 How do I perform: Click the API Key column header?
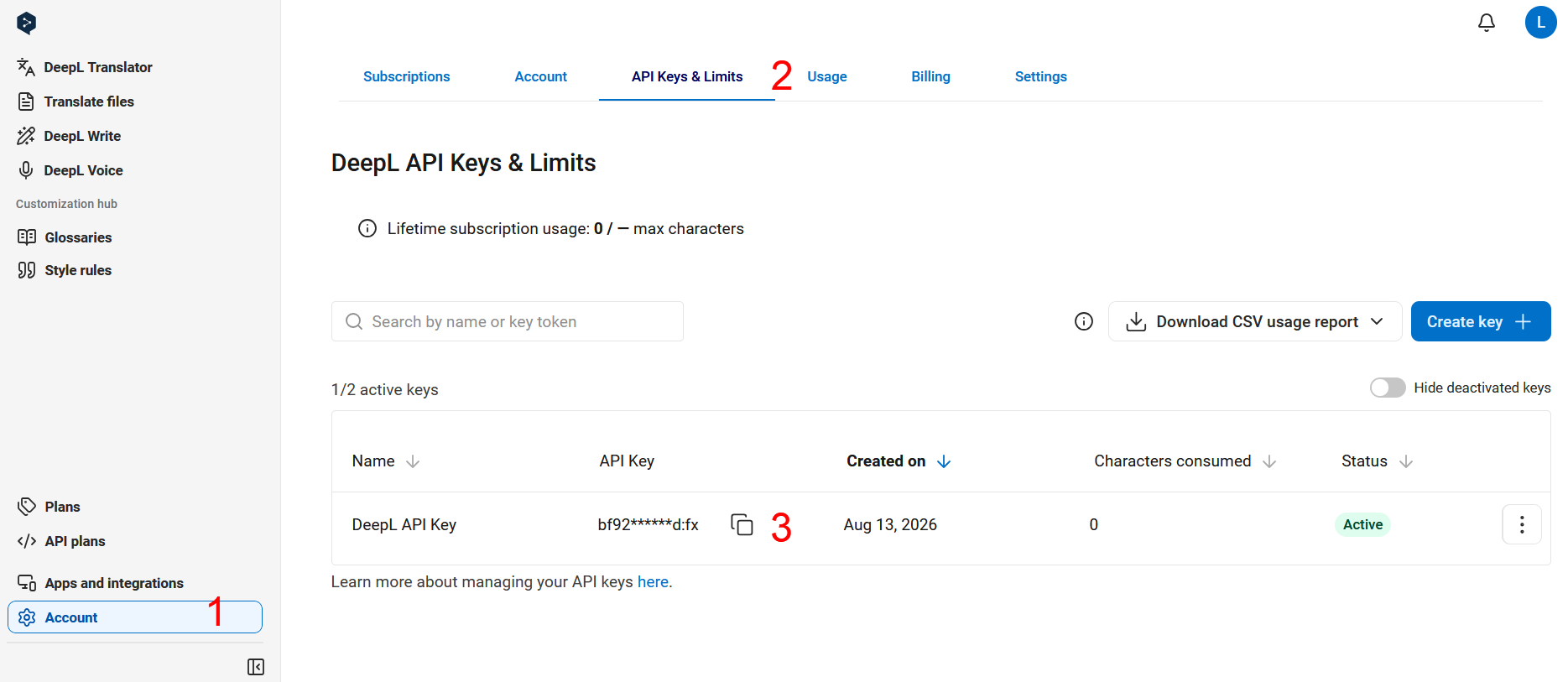pos(627,461)
